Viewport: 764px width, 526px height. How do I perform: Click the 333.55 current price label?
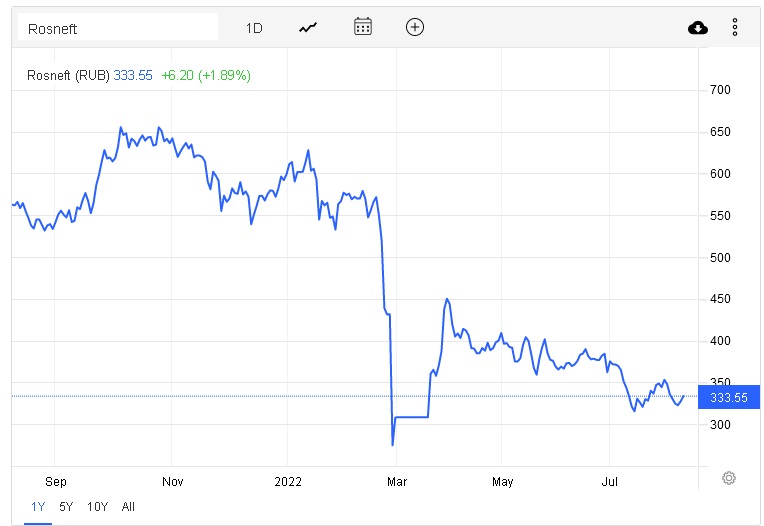[727, 398]
